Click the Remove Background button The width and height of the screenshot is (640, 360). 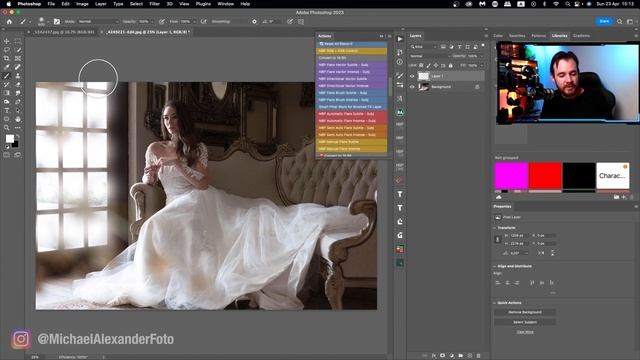click(x=525, y=312)
